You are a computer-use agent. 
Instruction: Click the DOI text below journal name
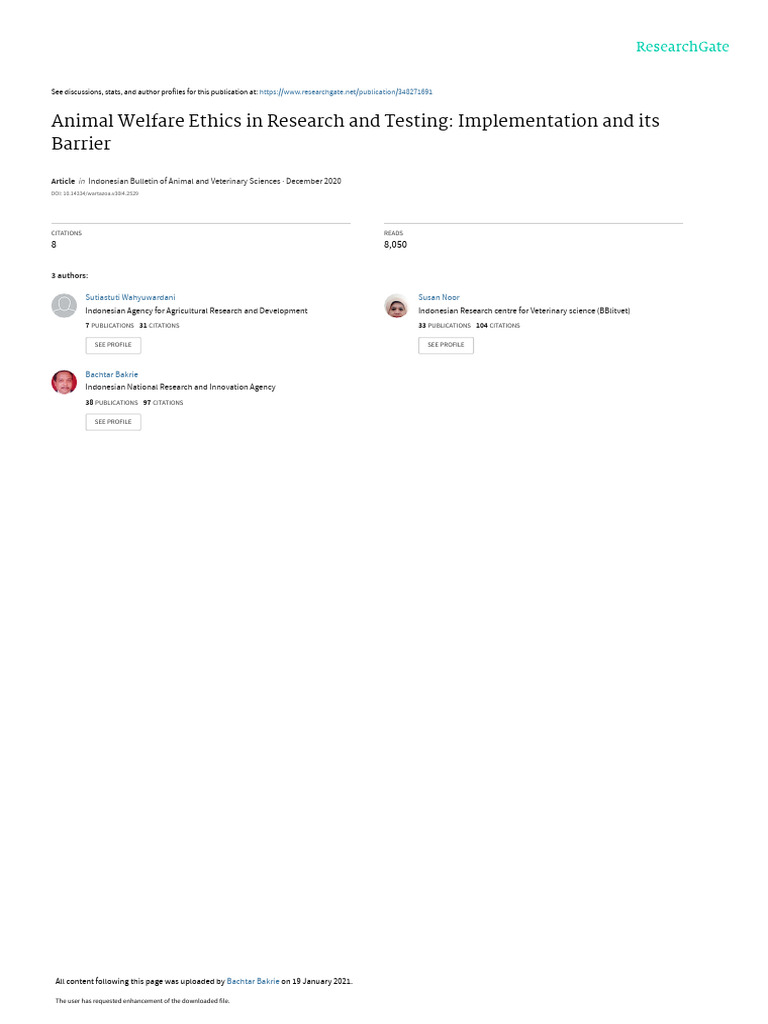pos(95,193)
